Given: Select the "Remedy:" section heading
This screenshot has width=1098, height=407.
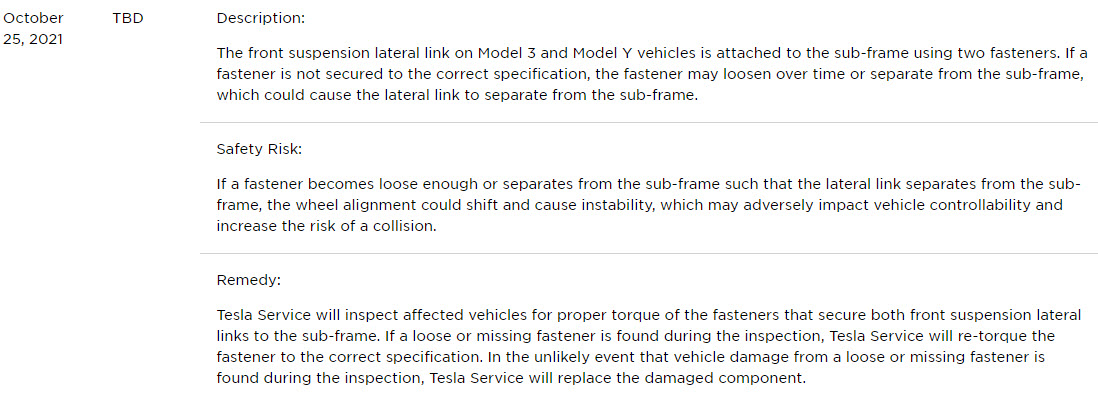Looking at the screenshot, I should pos(249,280).
